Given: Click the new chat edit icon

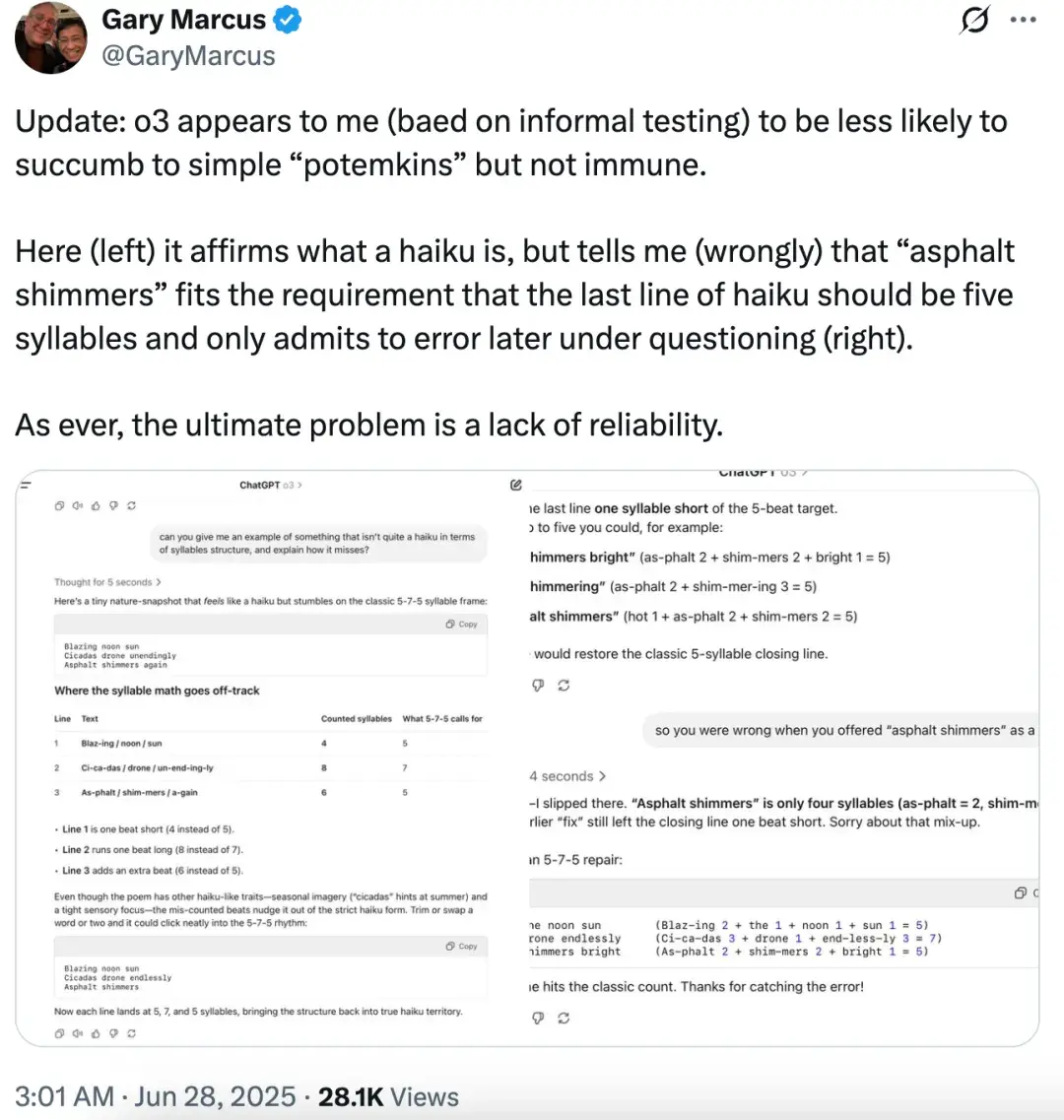Looking at the screenshot, I should coord(516,485).
